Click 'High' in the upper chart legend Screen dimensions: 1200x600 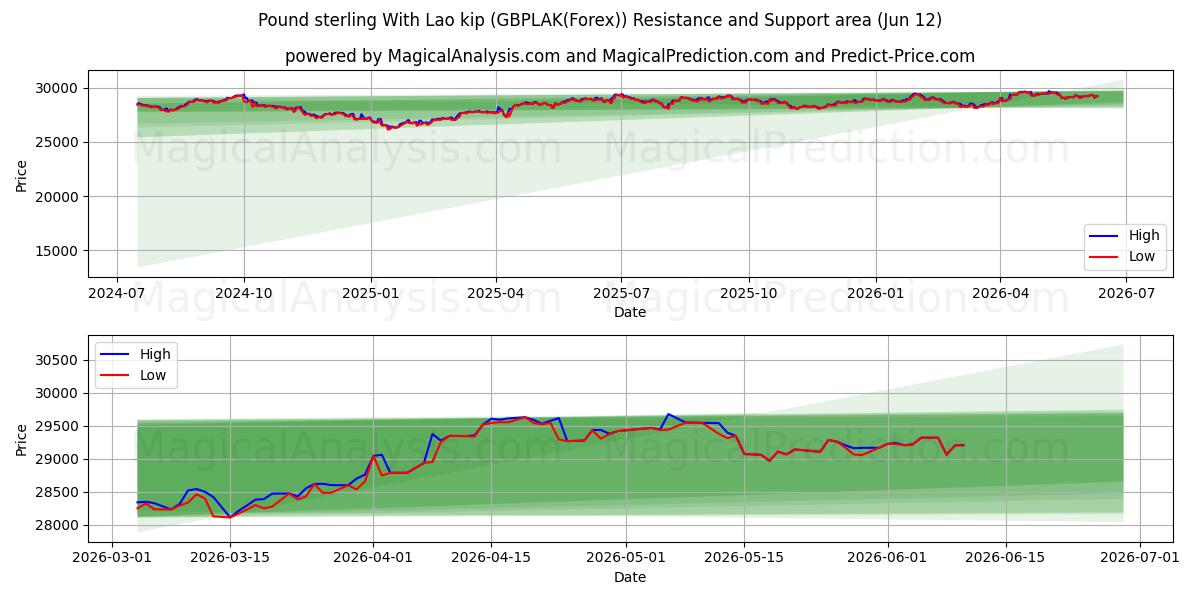point(1144,236)
